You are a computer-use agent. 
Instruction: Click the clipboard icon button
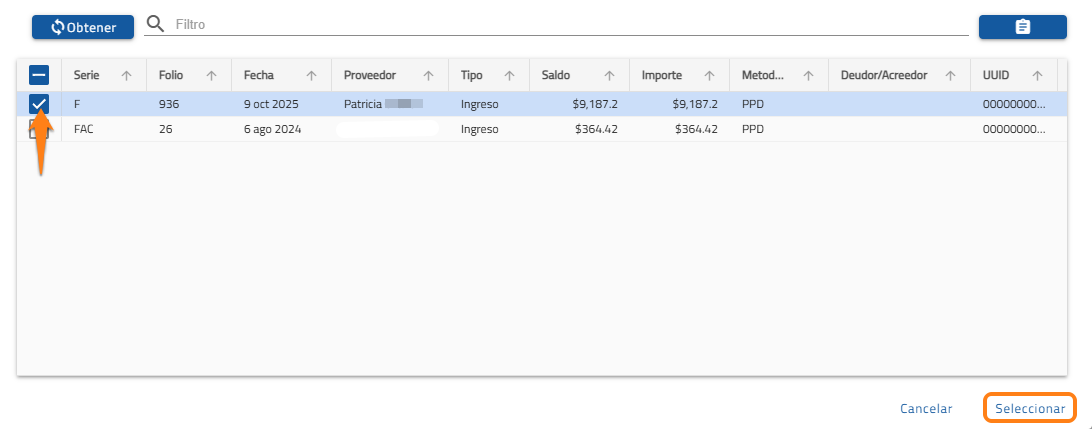[1022, 27]
